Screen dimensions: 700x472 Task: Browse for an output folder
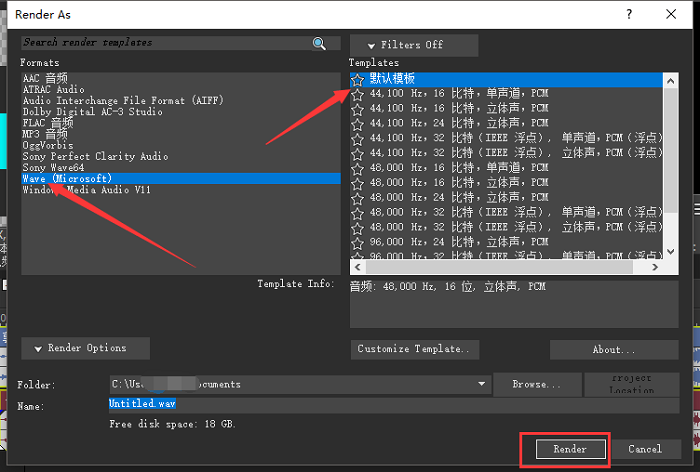point(537,384)
